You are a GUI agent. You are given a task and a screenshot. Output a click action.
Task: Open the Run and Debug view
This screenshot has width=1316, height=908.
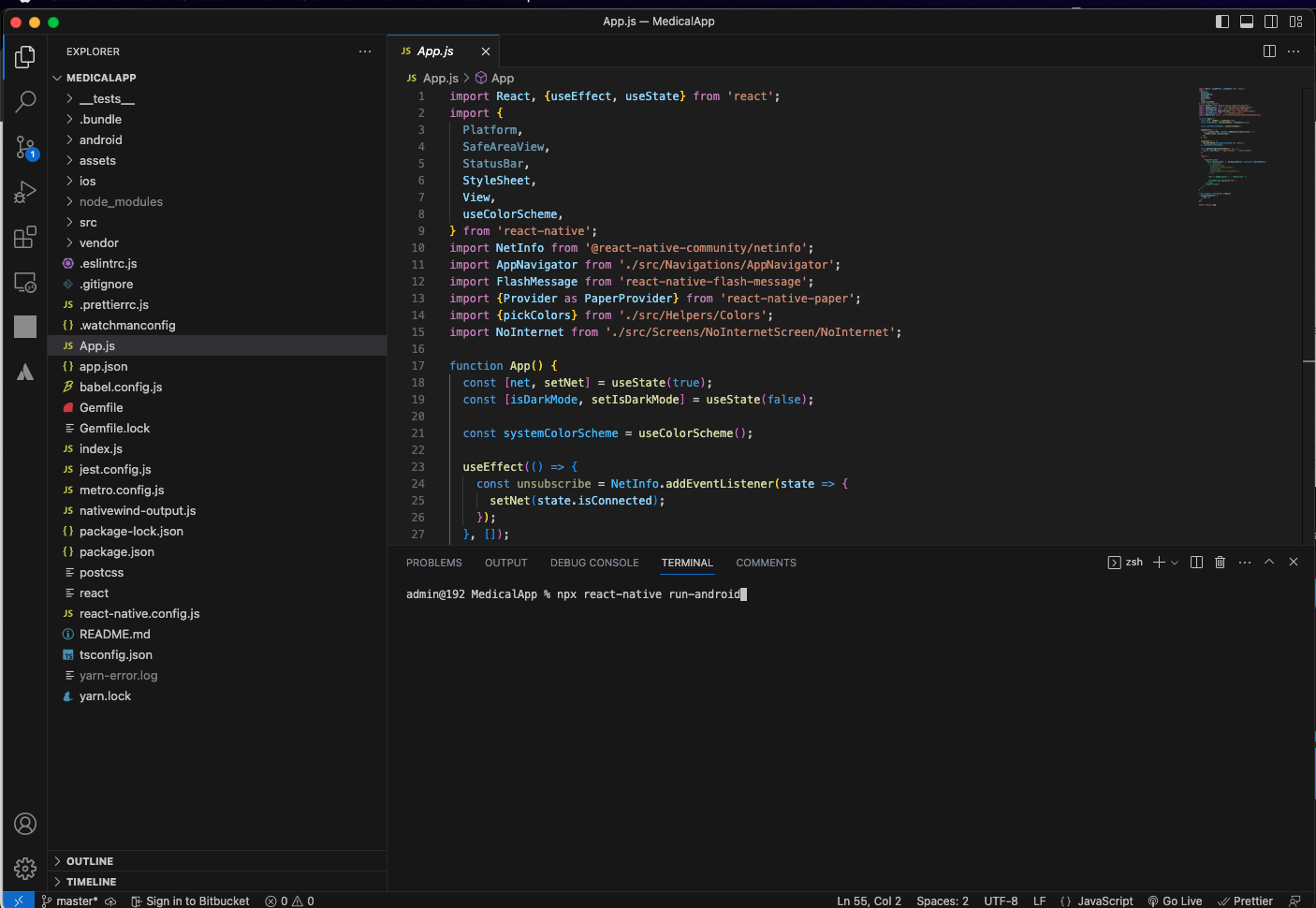tap(25, 192)
